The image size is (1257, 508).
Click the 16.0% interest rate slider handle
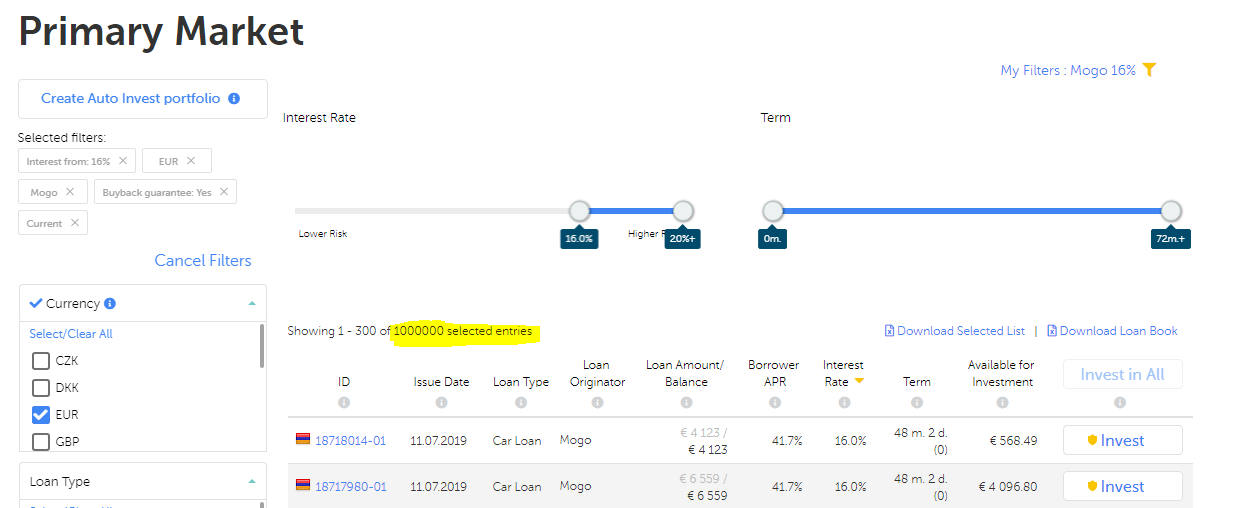(x=579, y=211)
